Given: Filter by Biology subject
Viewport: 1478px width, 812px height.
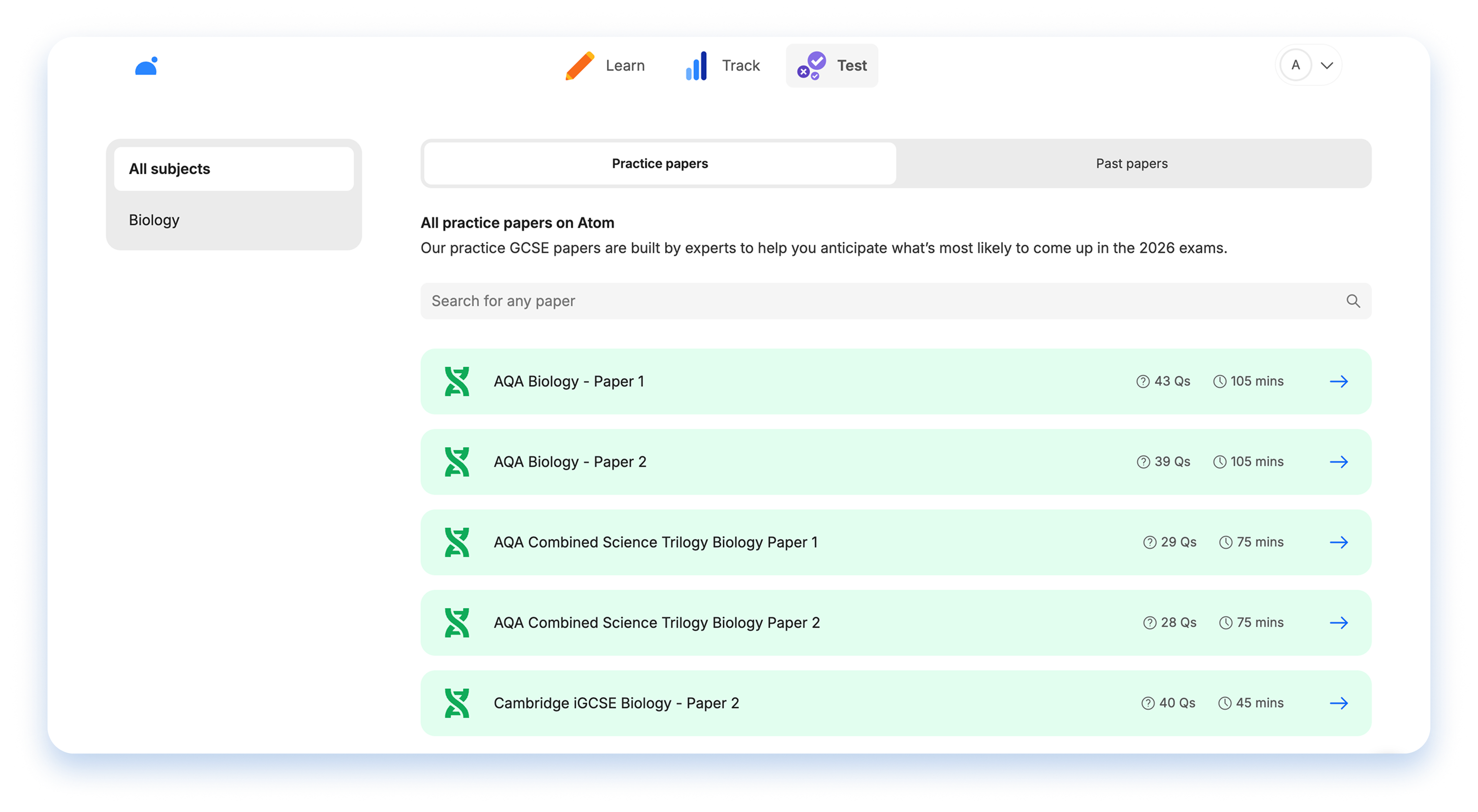Looking at the screenshot, I should coord(154,220).
